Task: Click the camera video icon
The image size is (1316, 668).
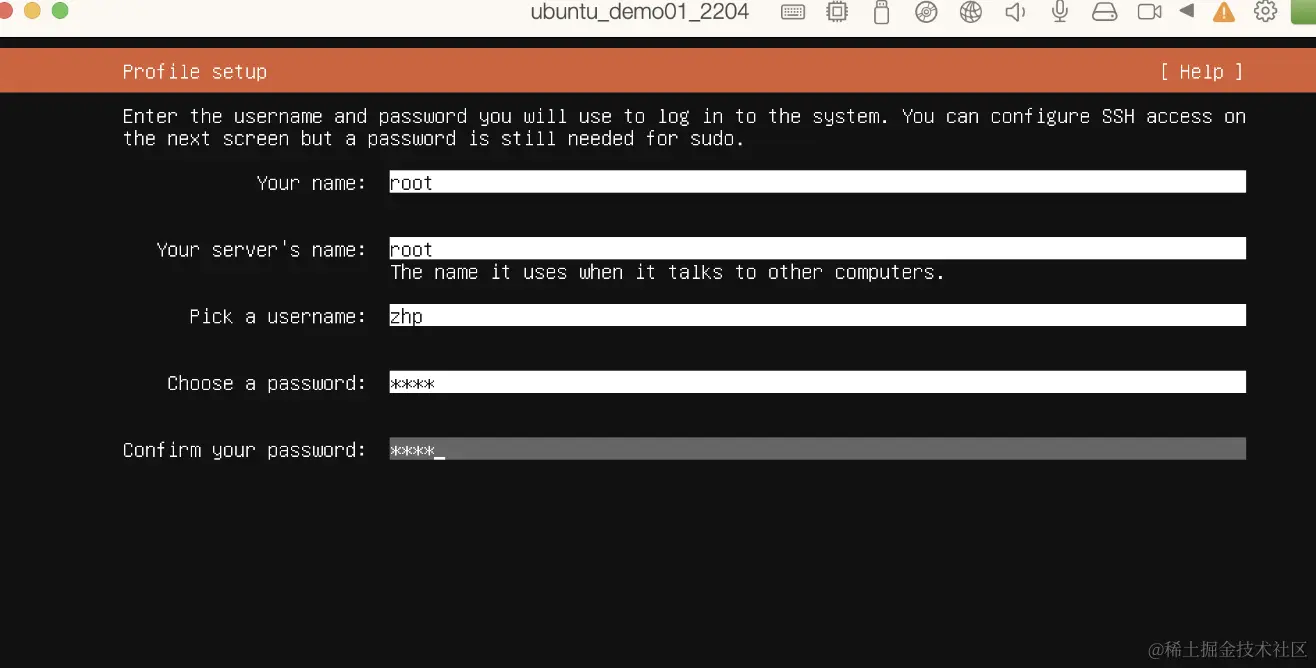Action: coord(1150,12)
